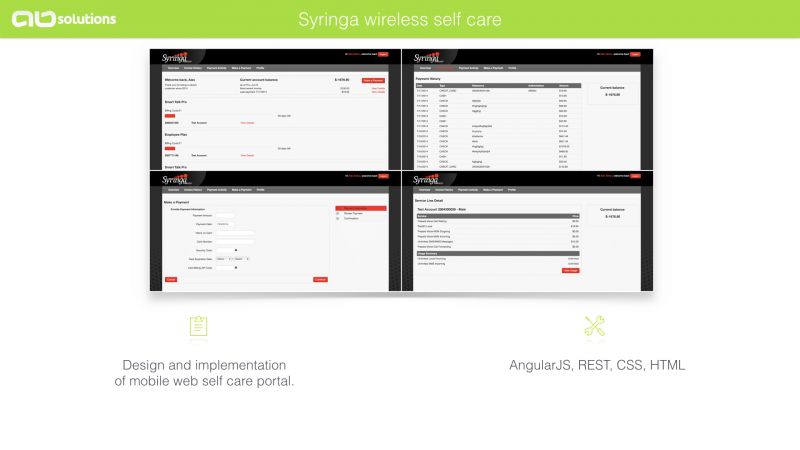
Task: Click Current balance box in the Service Line Detail screenshot
Action: [612, 215]
